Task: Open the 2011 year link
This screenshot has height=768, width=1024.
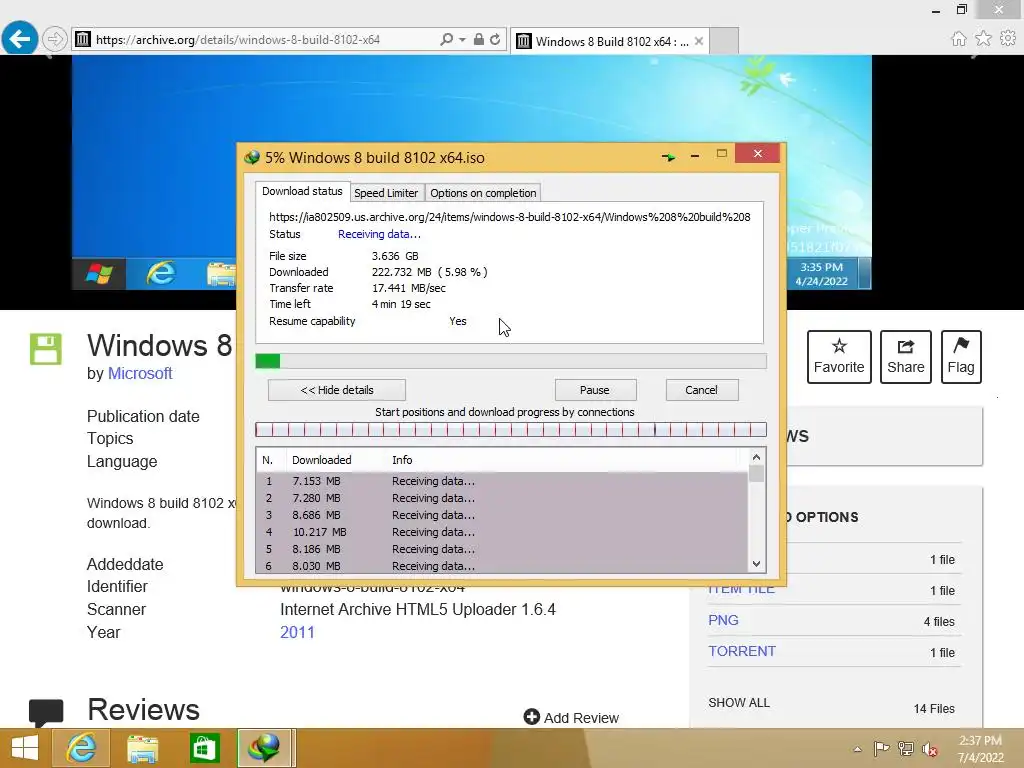Action: tap(297, 632)
